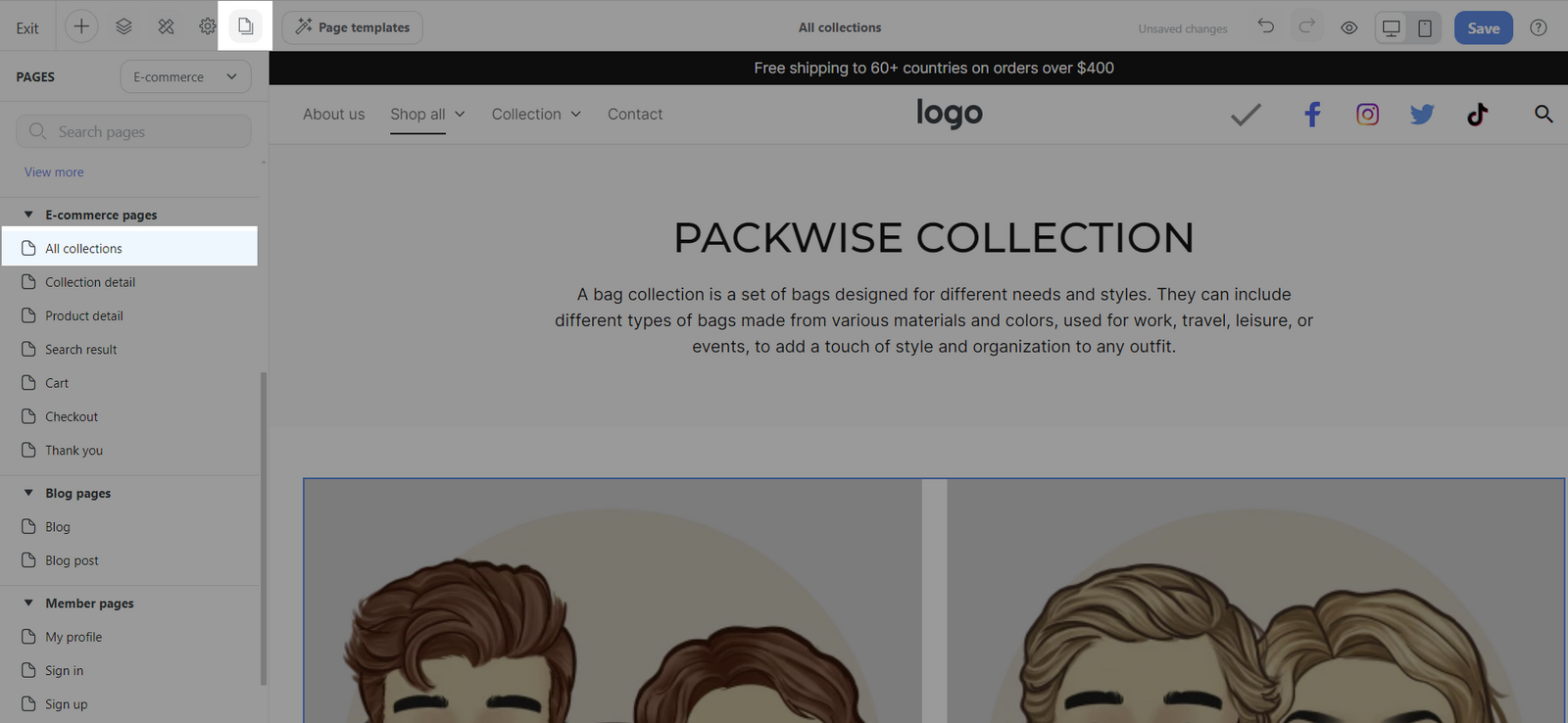
Task: Save the page changes
Action: 1483,27
